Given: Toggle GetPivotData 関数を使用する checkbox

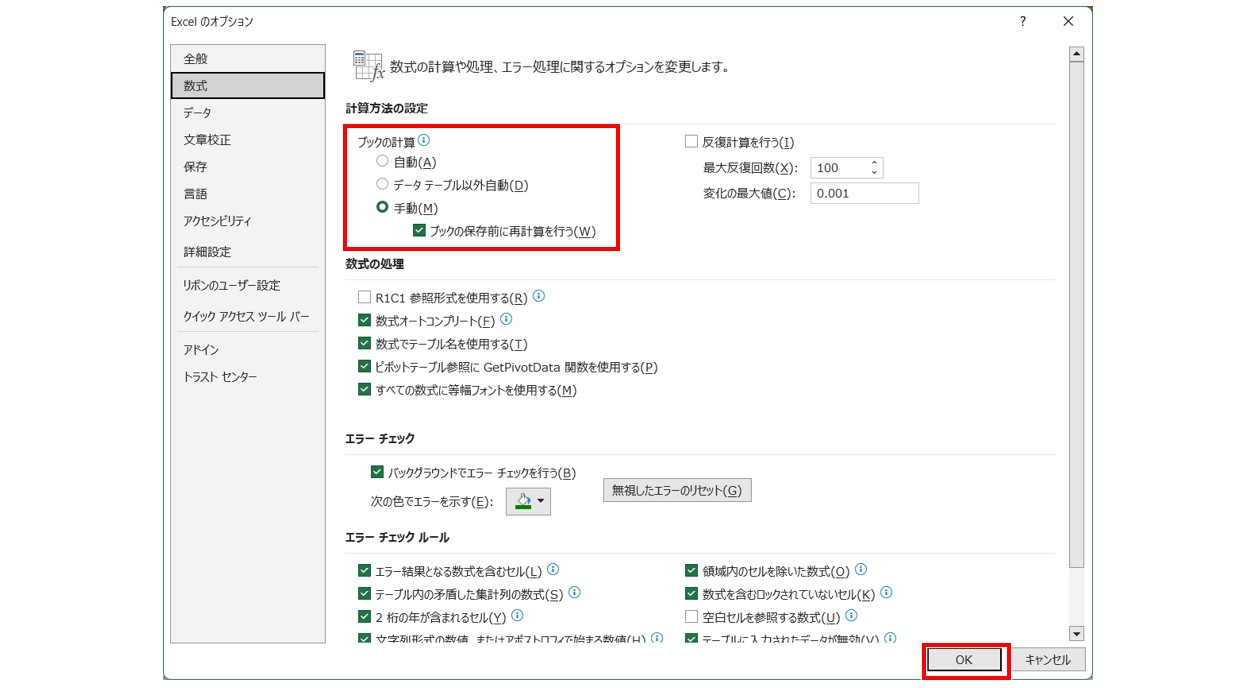Looking at the screenshot, I should 364,367.
